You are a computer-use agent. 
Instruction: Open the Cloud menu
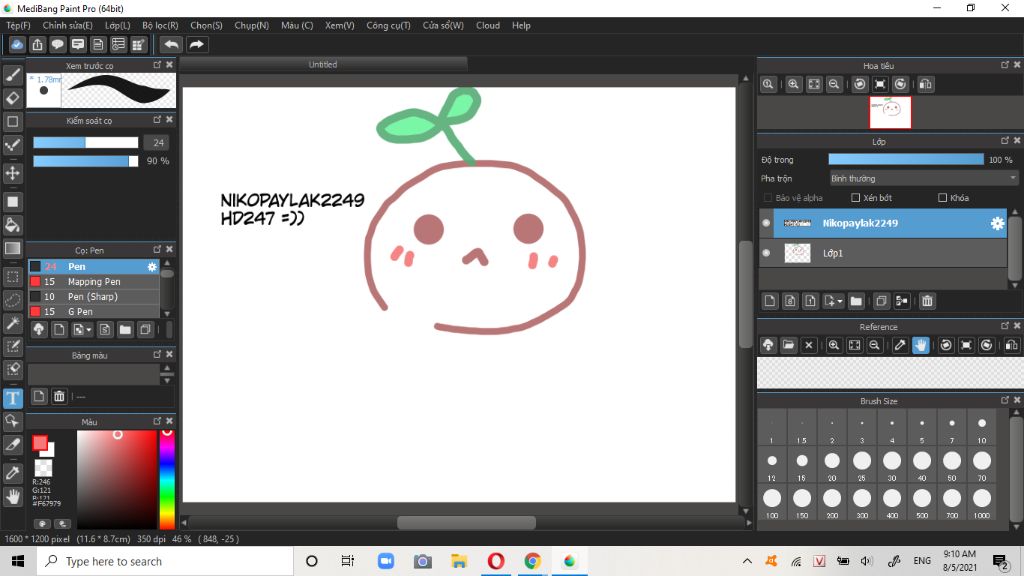(488, 25)
